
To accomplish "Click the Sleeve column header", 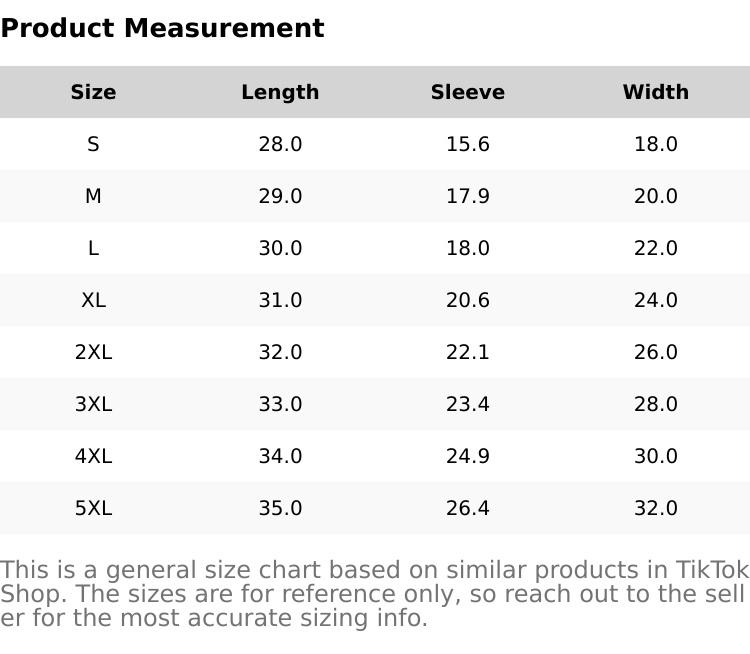I will (467, 92).
